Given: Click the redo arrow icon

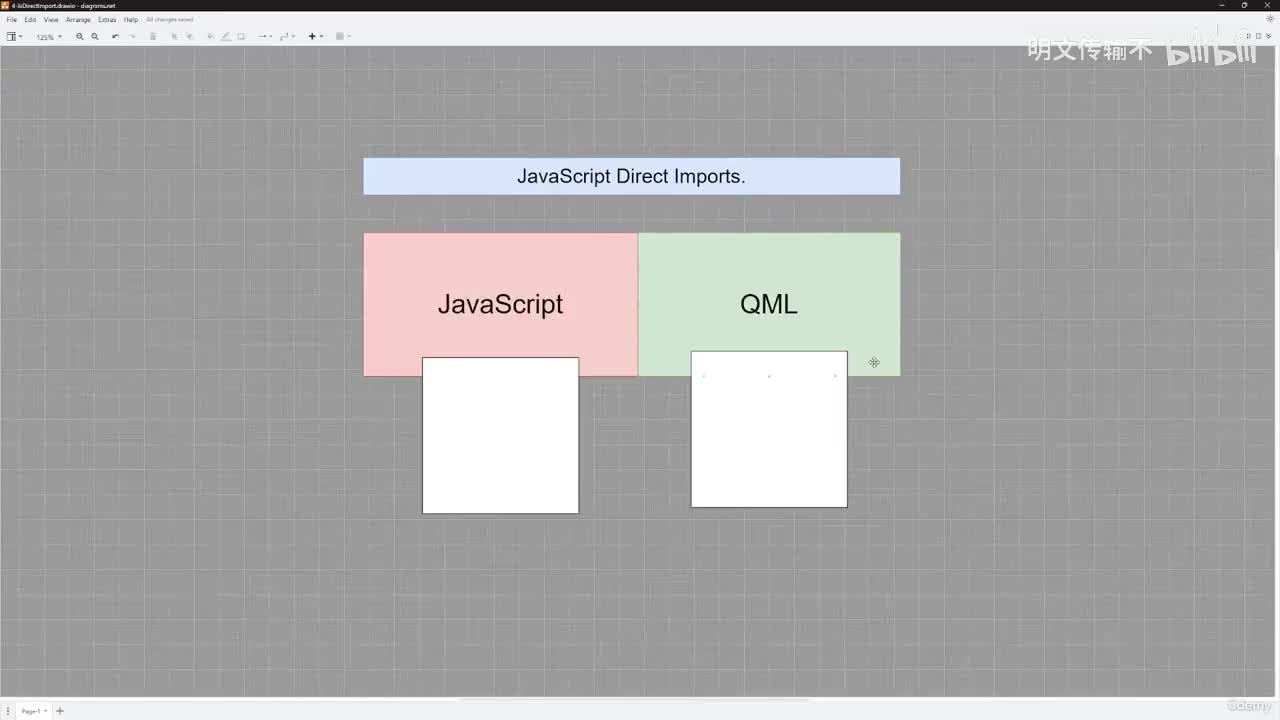Looking at the screenshot, I should [132, 36].
